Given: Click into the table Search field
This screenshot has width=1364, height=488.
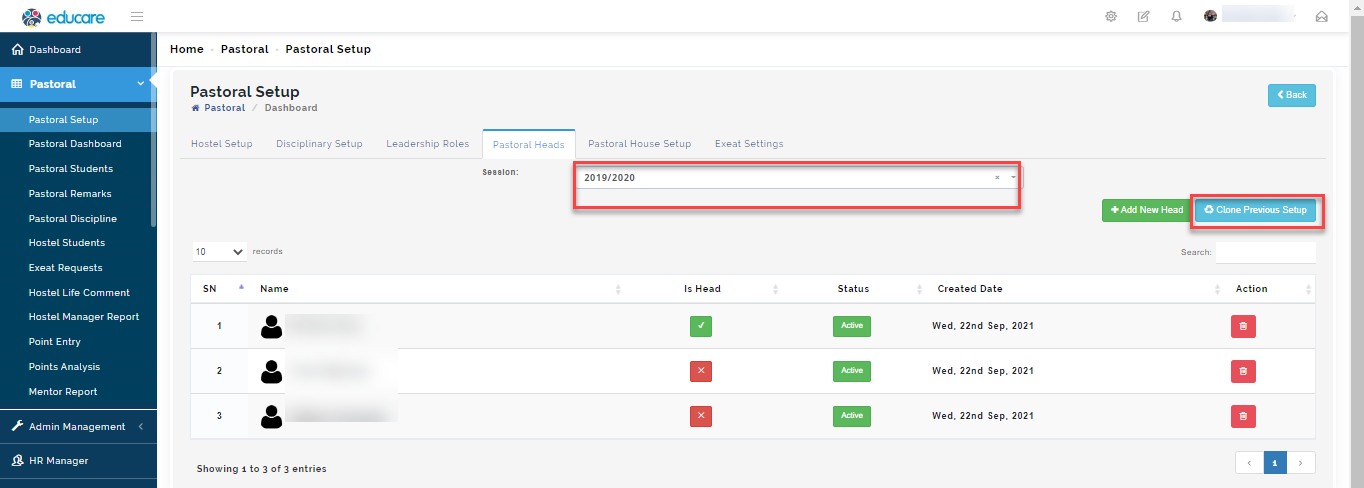Looking at the screenshot, I should coord(1266,252).
